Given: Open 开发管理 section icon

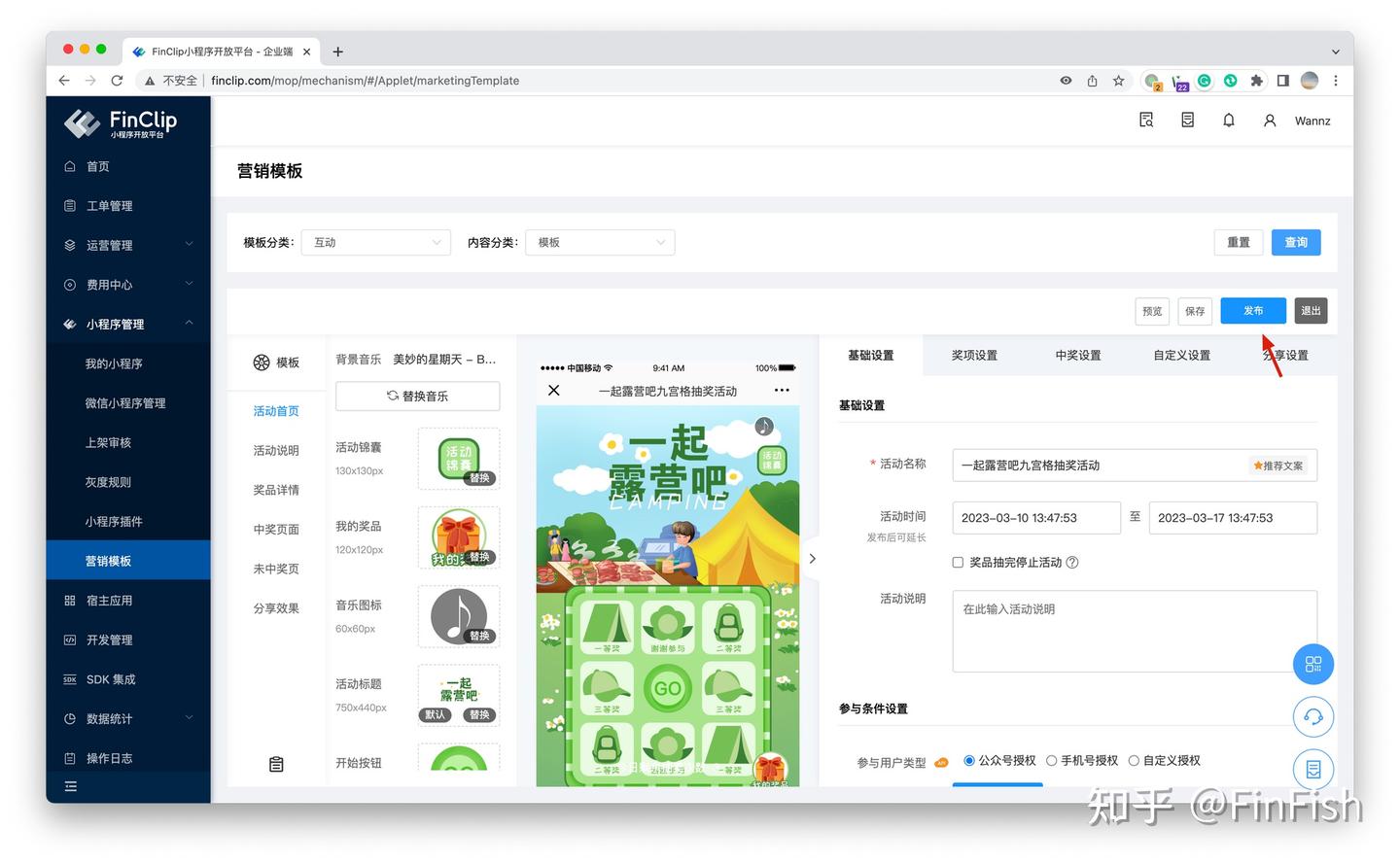Looking at the screenshot, I should (70, 639).
